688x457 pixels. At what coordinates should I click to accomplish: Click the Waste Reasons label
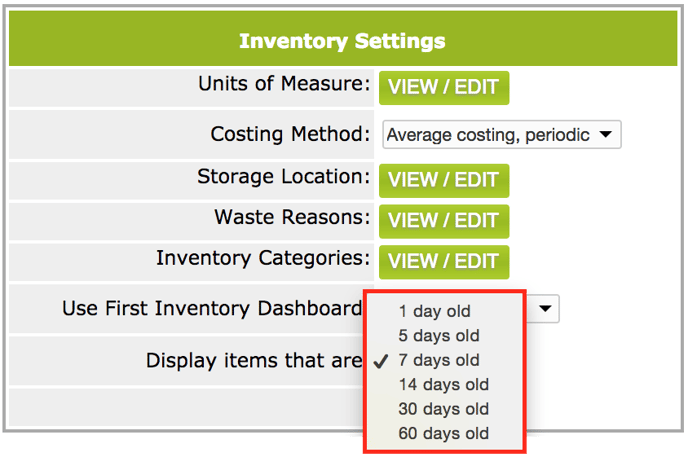pos(292,218)
